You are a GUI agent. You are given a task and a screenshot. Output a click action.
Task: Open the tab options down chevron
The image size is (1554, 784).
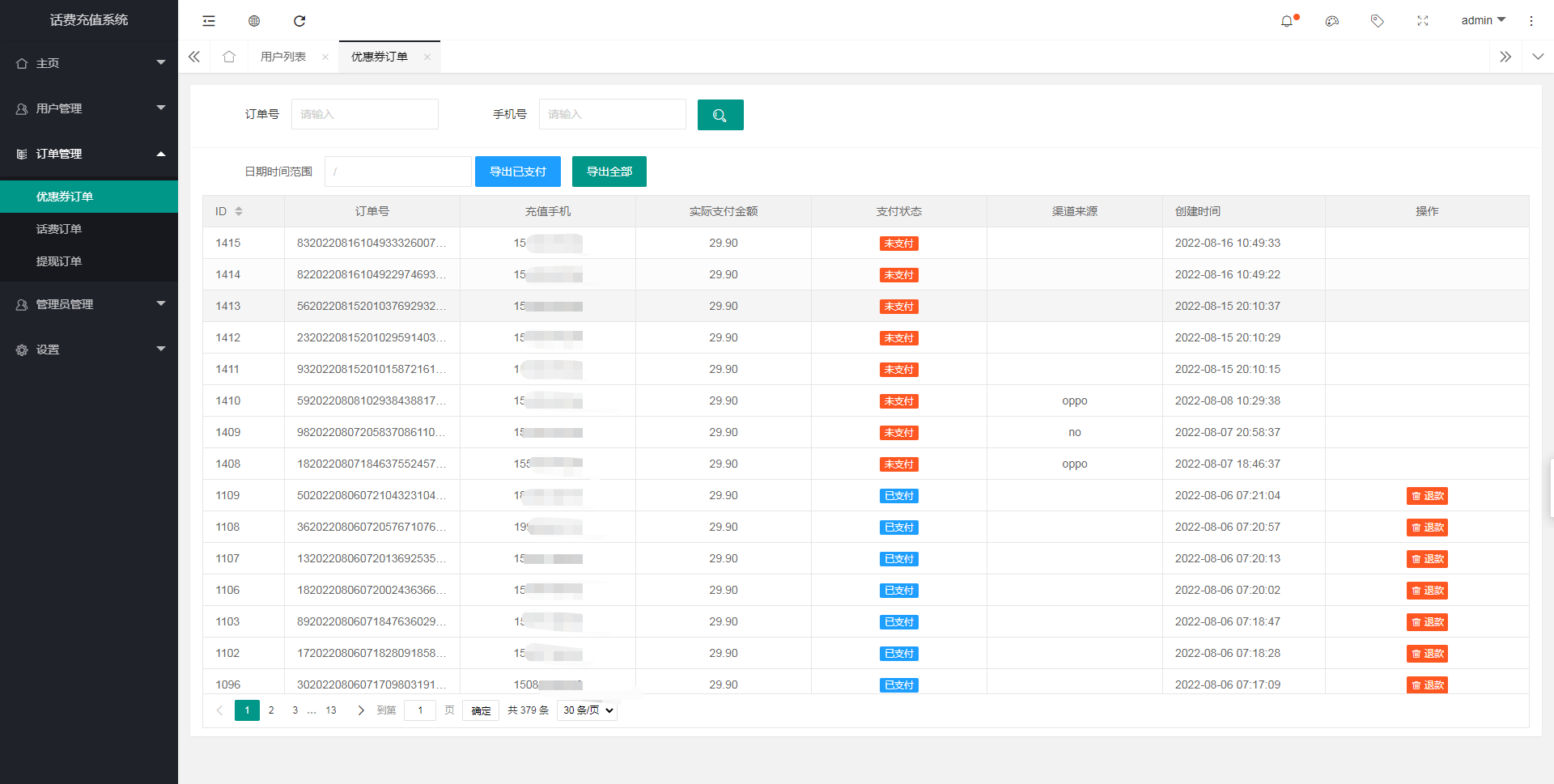point(1538,57)
